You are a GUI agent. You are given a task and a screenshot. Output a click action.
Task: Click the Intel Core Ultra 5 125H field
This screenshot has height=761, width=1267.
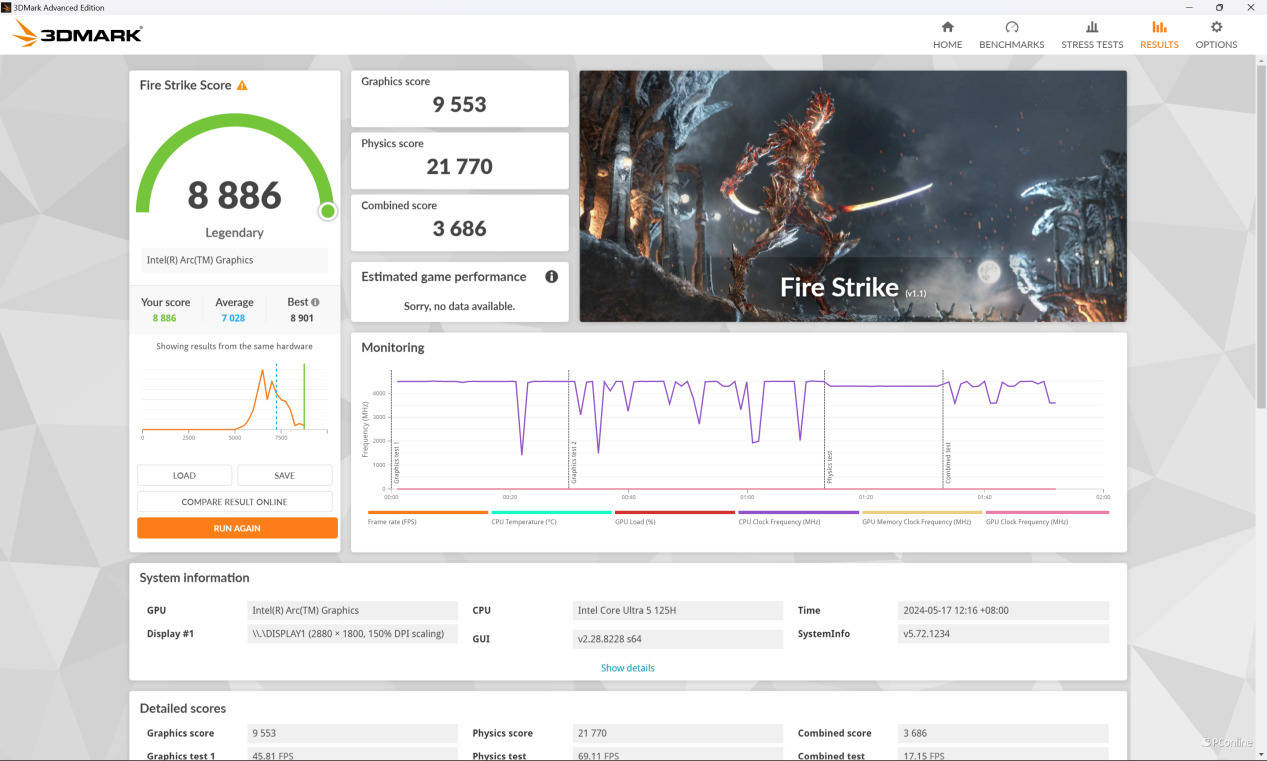[678, 610]
